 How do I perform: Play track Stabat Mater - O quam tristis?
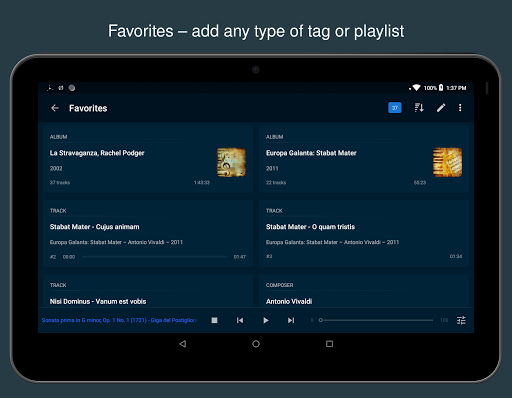click(x=364, y=233)
